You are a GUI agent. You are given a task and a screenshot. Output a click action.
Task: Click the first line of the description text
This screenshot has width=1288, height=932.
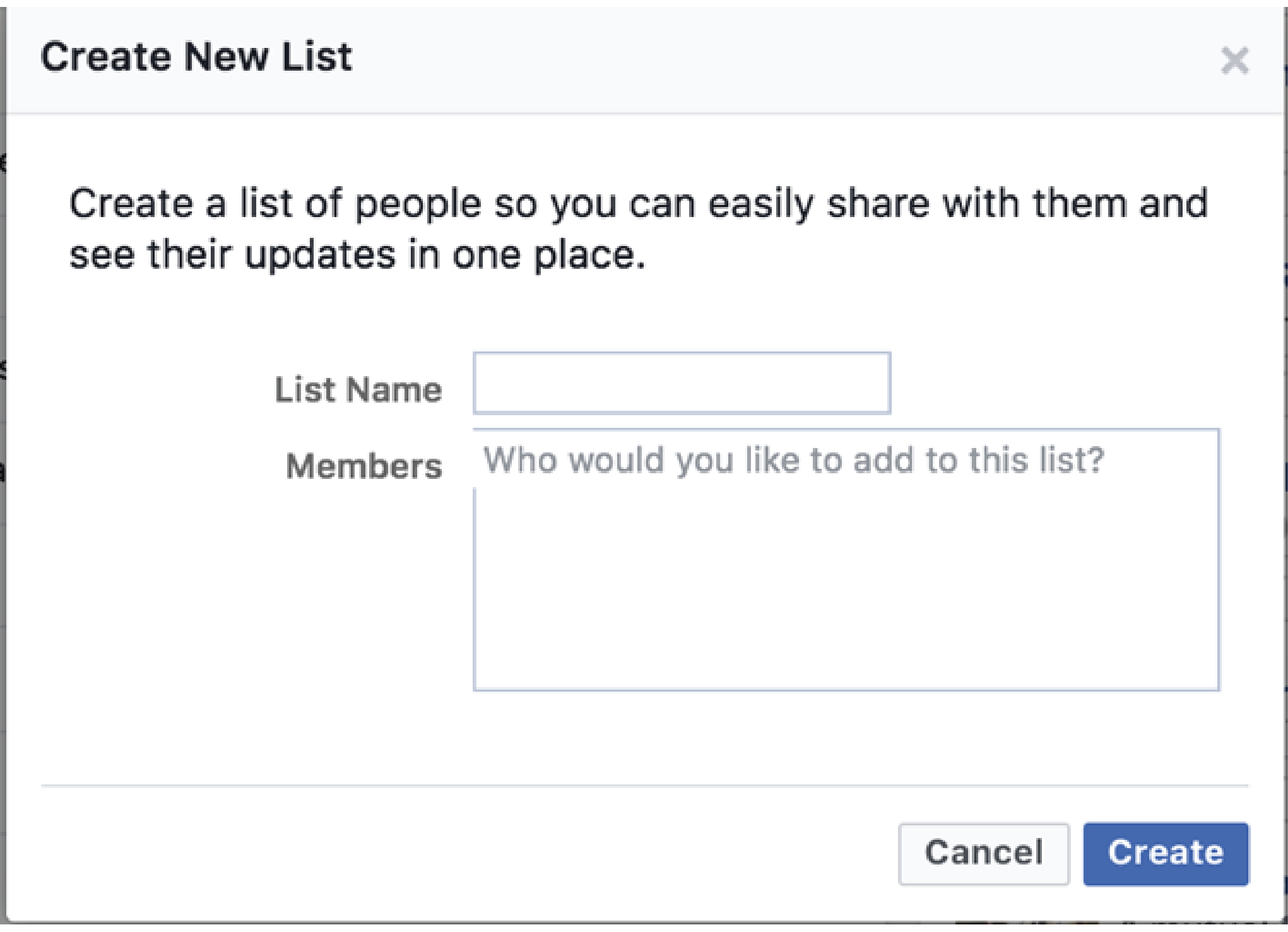pyautogui.click(x=637, y=204)
